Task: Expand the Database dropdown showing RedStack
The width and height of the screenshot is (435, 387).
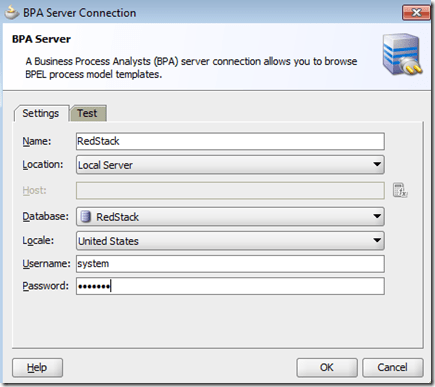Action: click(230, 217)
